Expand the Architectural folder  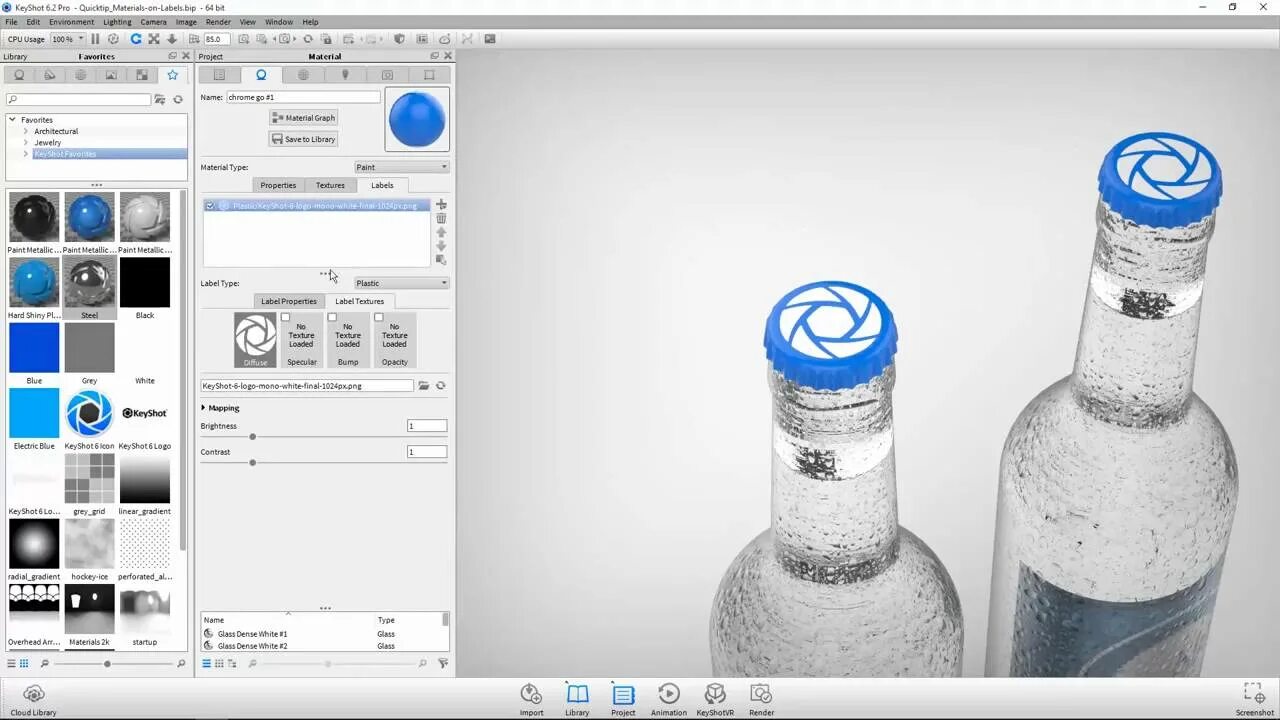pos(26,131)
